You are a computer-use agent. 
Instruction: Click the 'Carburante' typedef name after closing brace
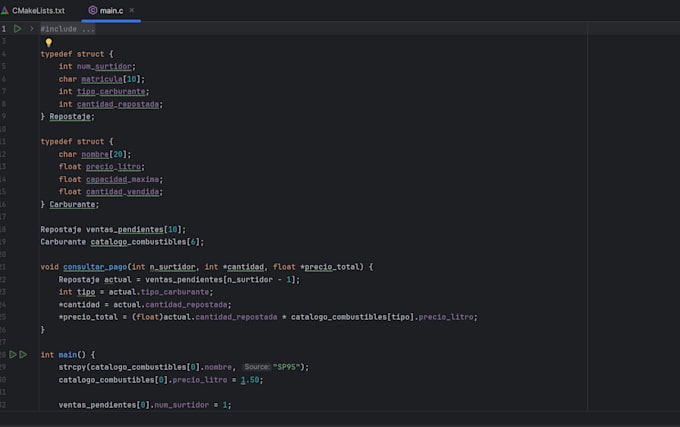72,204
